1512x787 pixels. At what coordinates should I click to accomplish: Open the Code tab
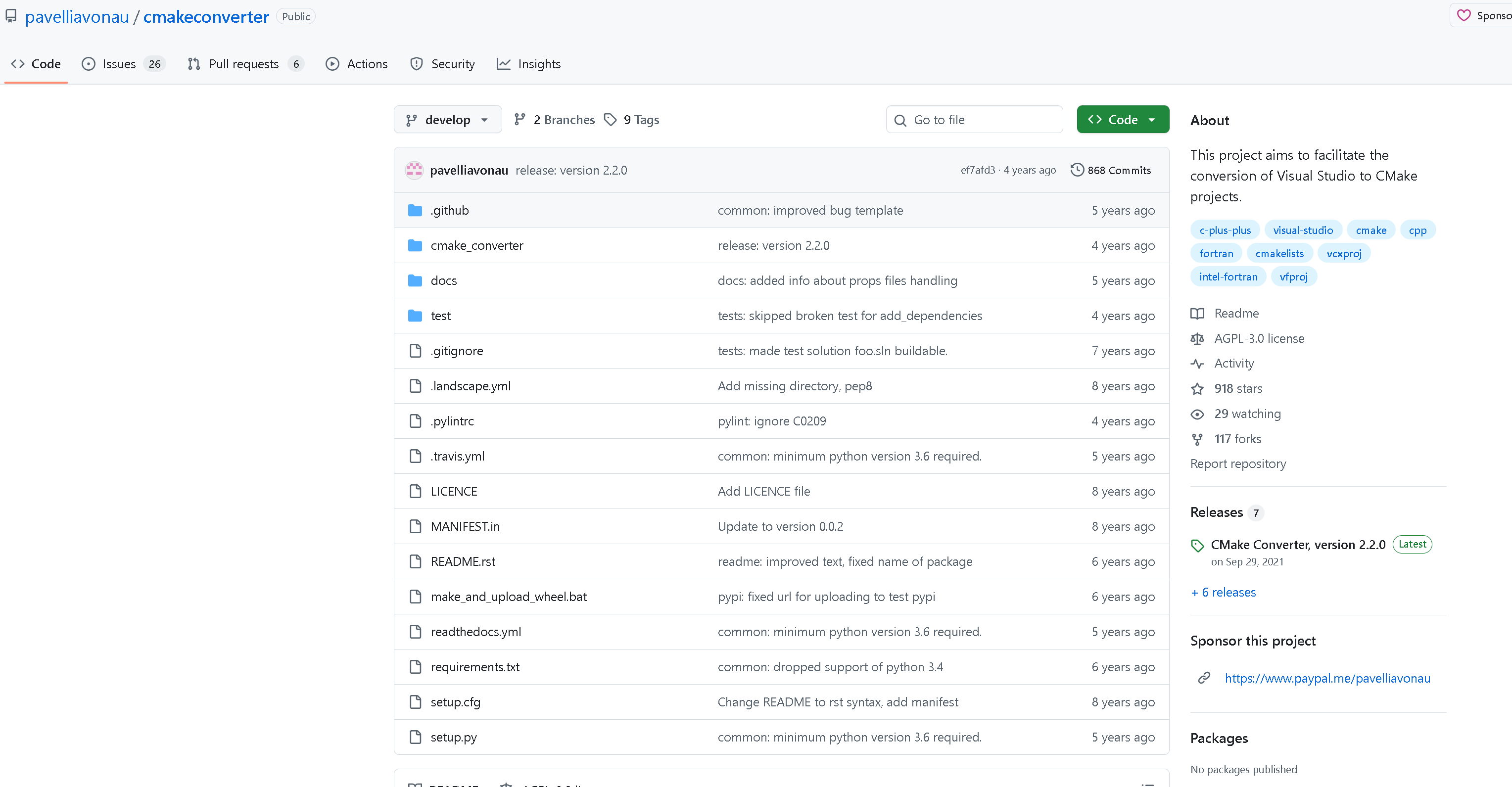pyautogui.click(x=36, y=64)
